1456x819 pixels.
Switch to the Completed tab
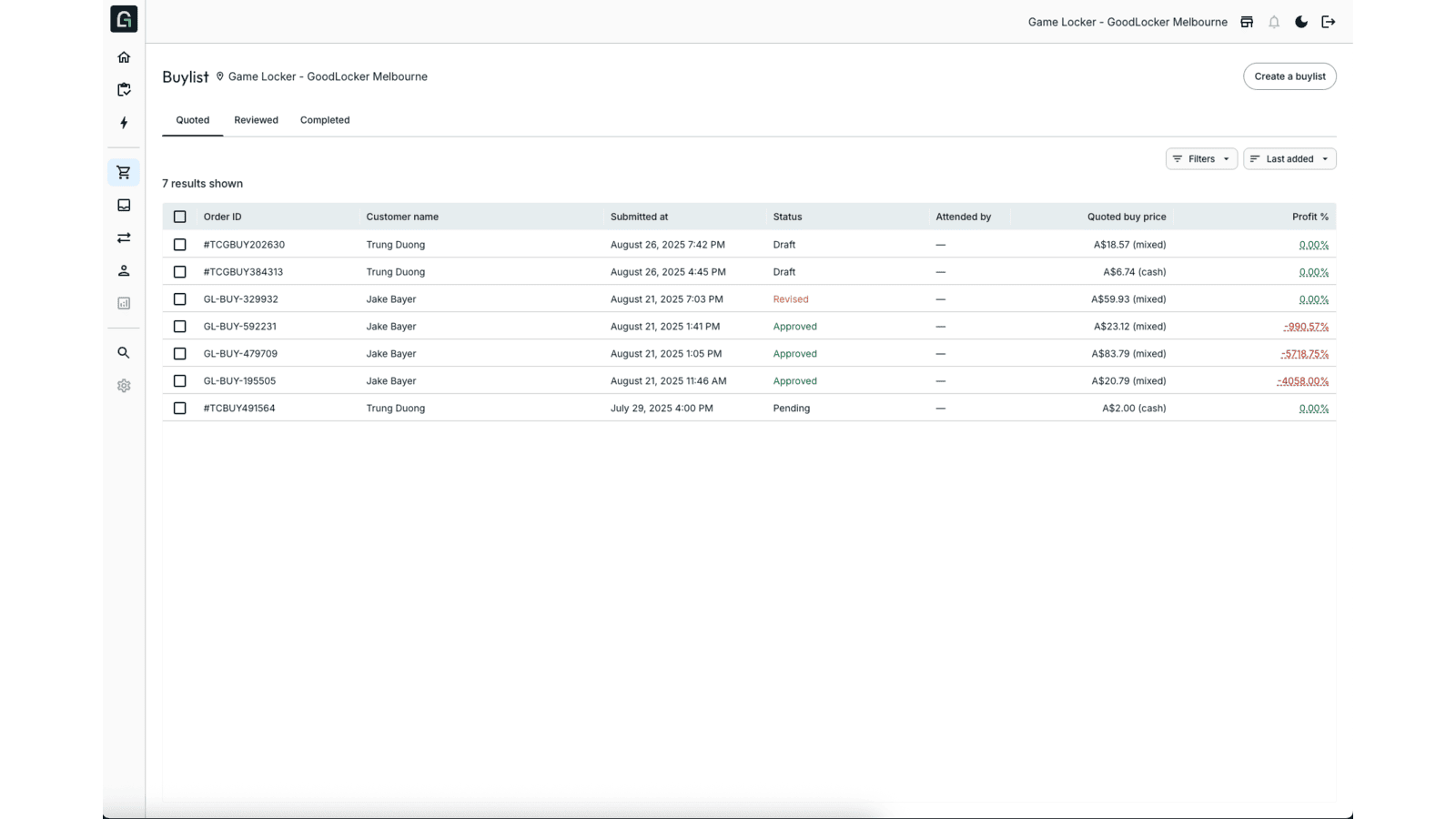(325, 120)
